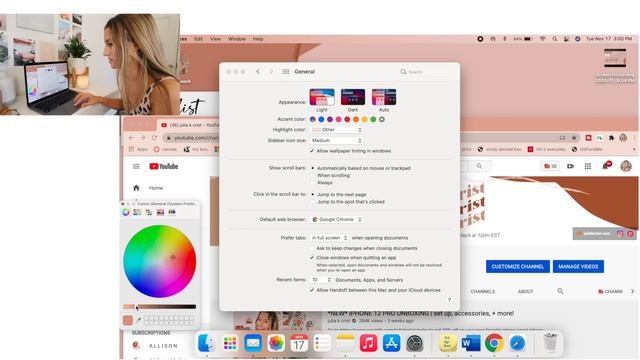Click MANAGE VIDEOS button on YouTube
The image size is (640, 360).
tap(578, 267)
